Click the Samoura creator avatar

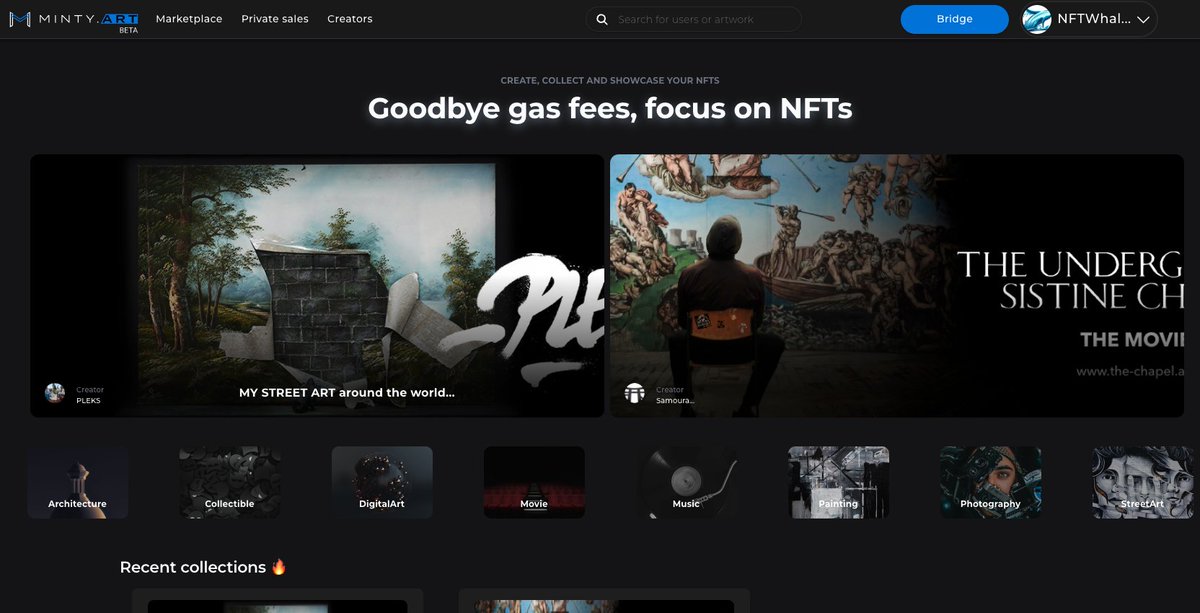pyautogui.click(x=635, y=393)
